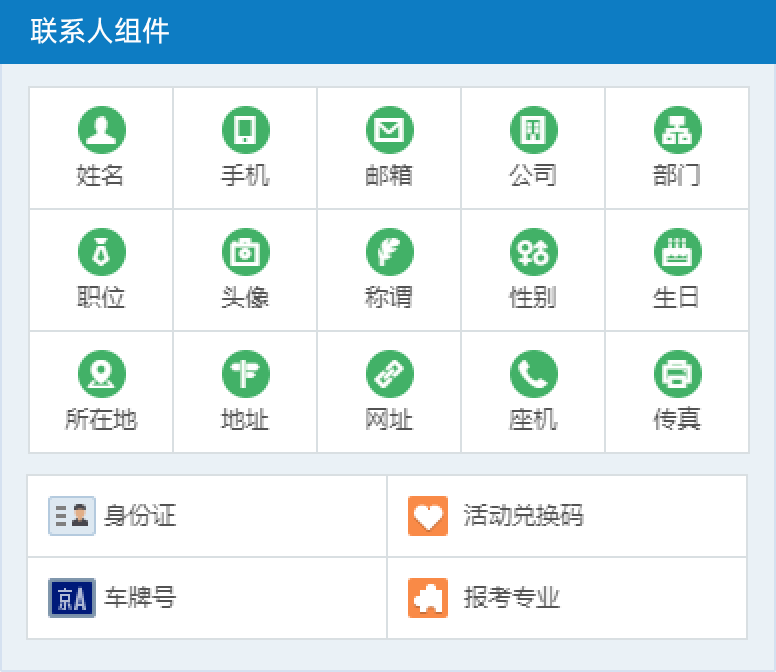This screenshot has height=672, width=776.
Task: Click the 邮箱 (Email) envelope icon
Action: pyautogui.click(x=389, y=130)
